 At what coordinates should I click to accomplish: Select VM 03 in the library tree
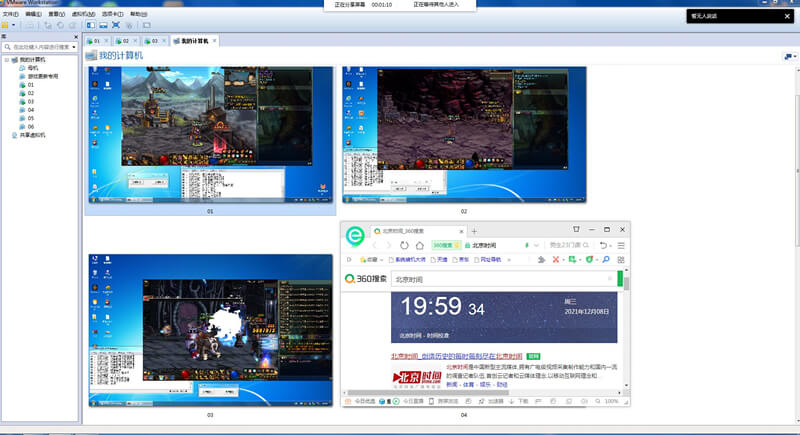(x=31, y=101)
